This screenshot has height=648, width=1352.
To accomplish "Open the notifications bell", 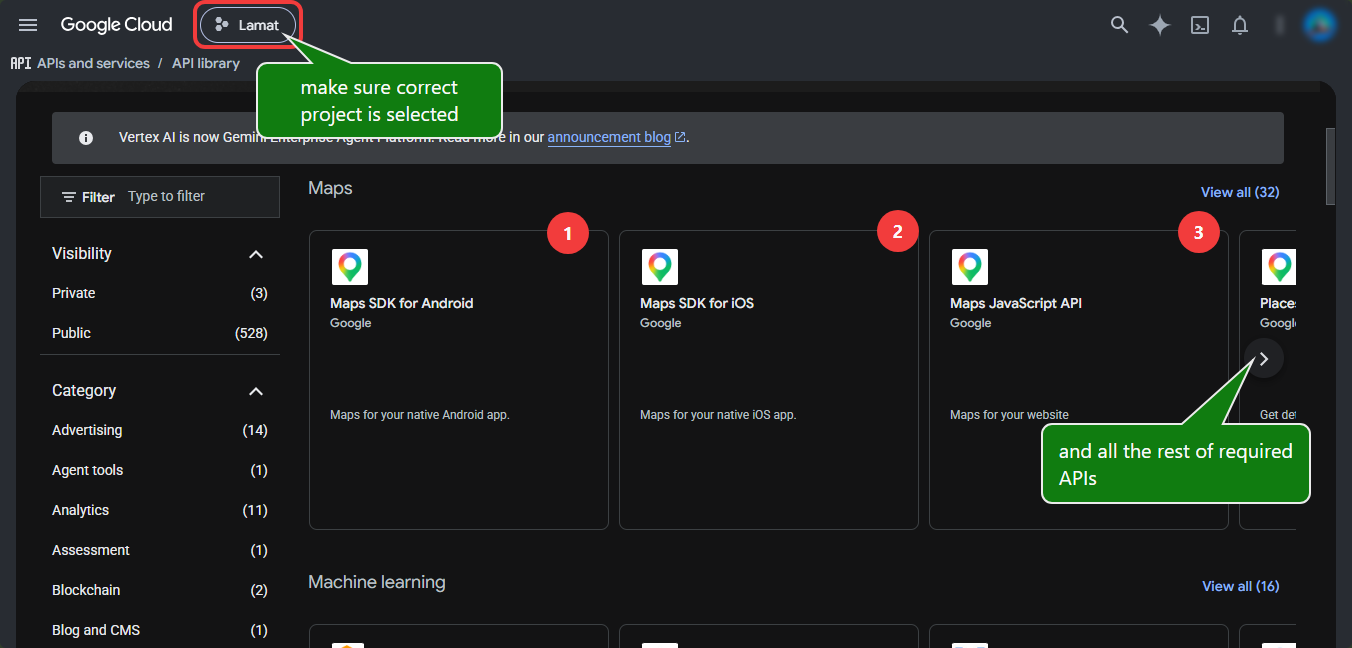I will (x=1240, y=25).
